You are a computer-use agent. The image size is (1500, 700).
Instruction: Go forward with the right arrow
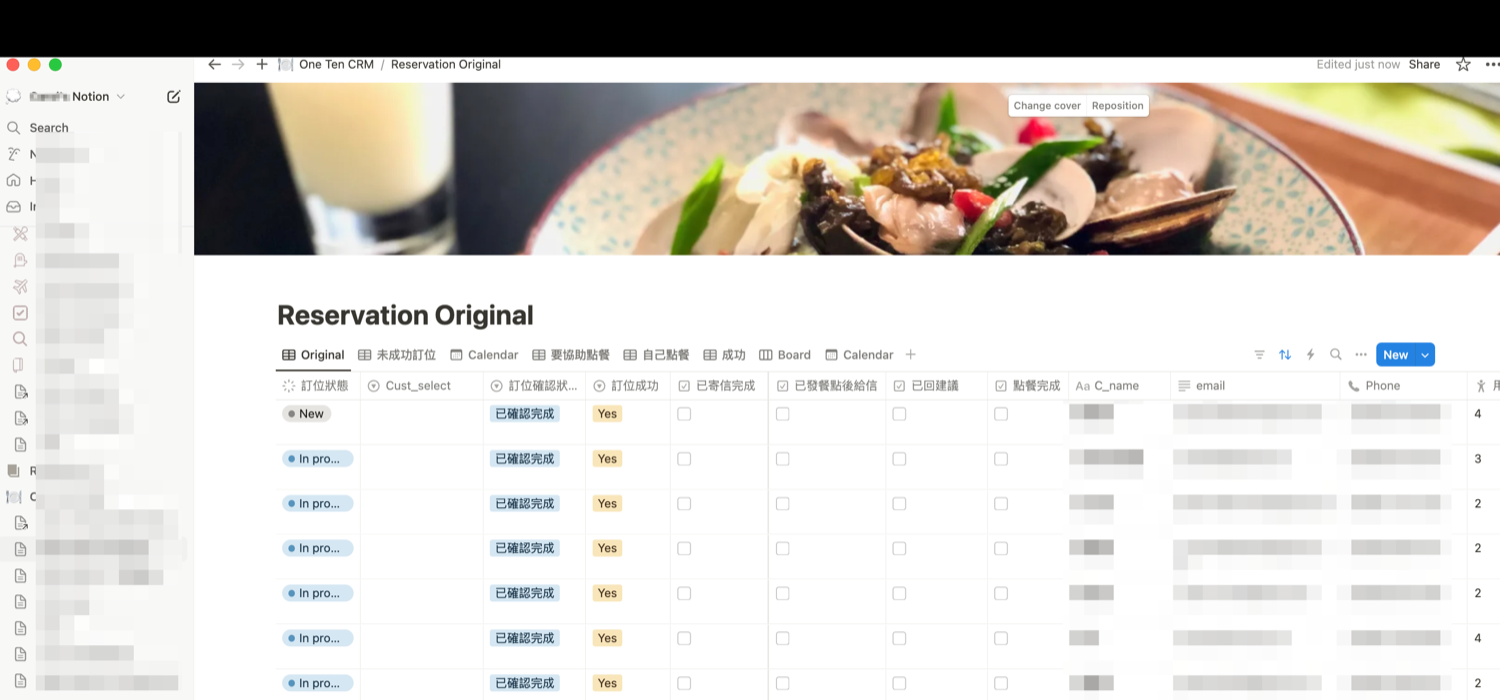(x=238, y=64)
